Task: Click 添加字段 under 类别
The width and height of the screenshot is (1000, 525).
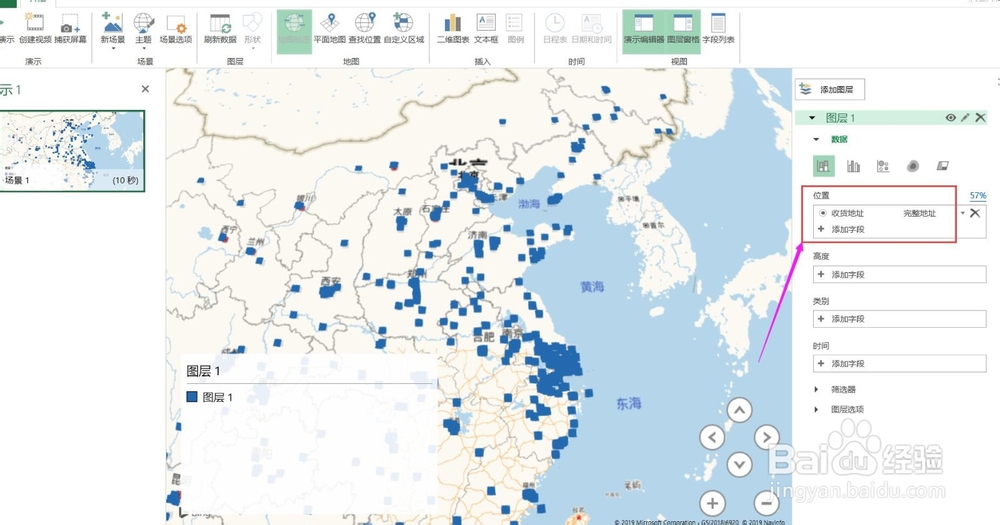Action: 899,319
